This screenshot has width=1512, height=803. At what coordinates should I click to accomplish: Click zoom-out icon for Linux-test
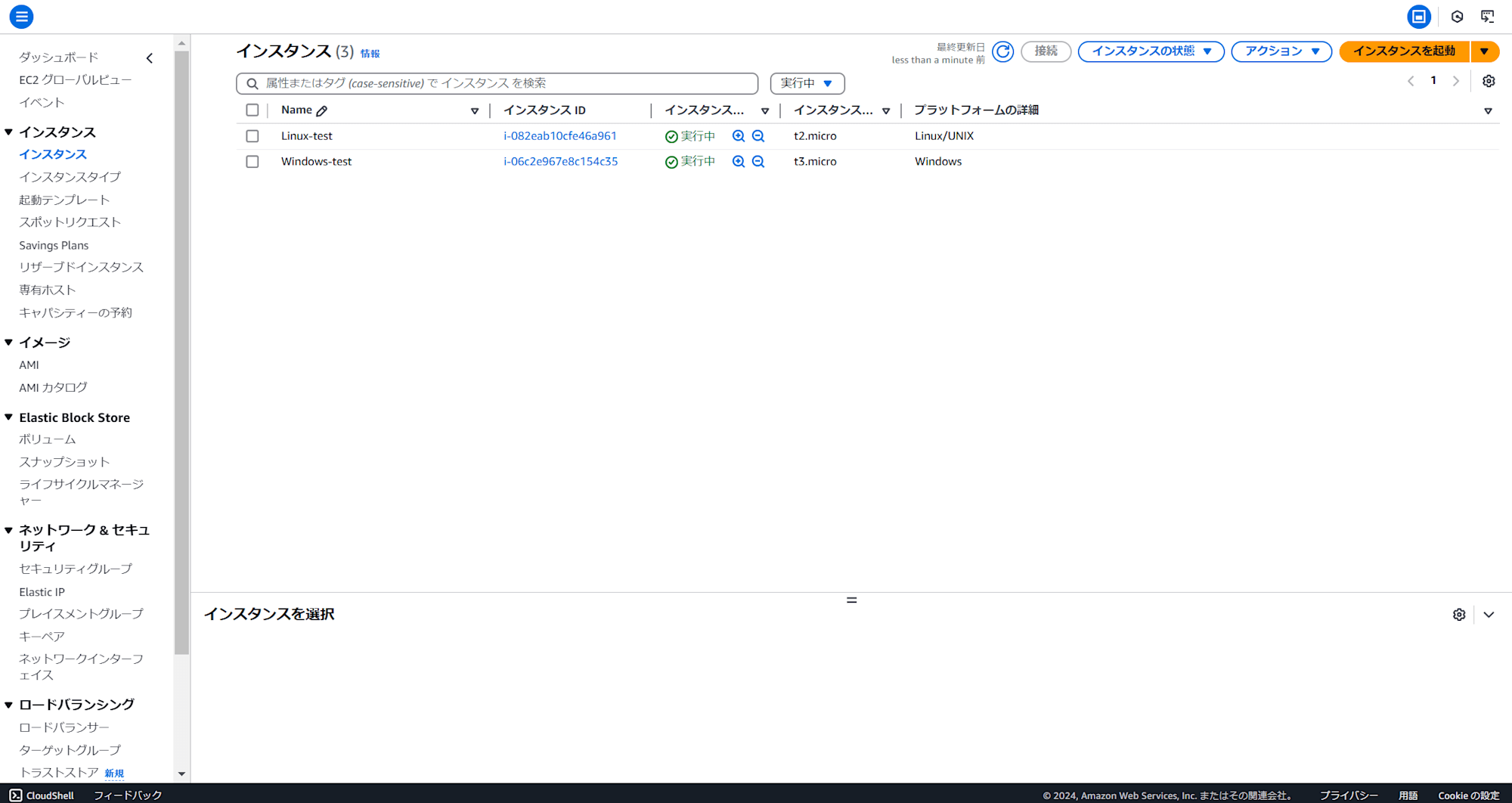click(758, 136)
